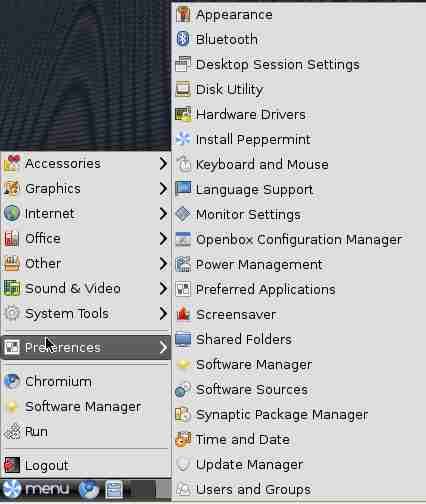Click the Graphics category icon
This screenshot has height=504, width=426.
pos(12,188)
